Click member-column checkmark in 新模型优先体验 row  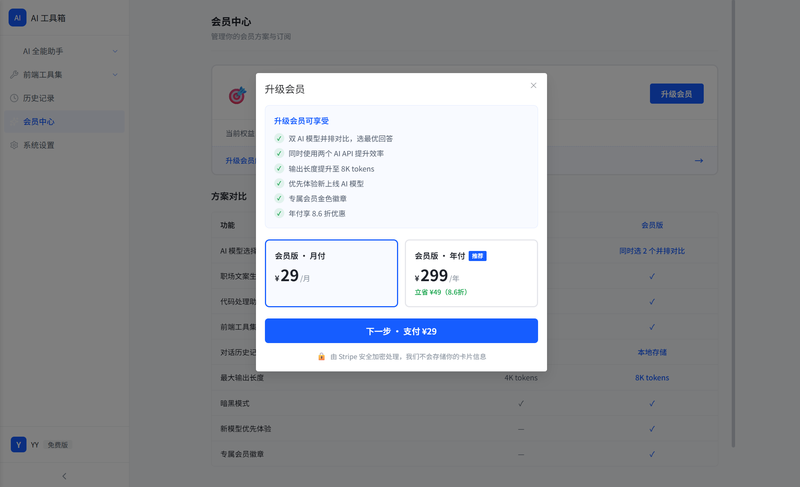coord(652,429)
